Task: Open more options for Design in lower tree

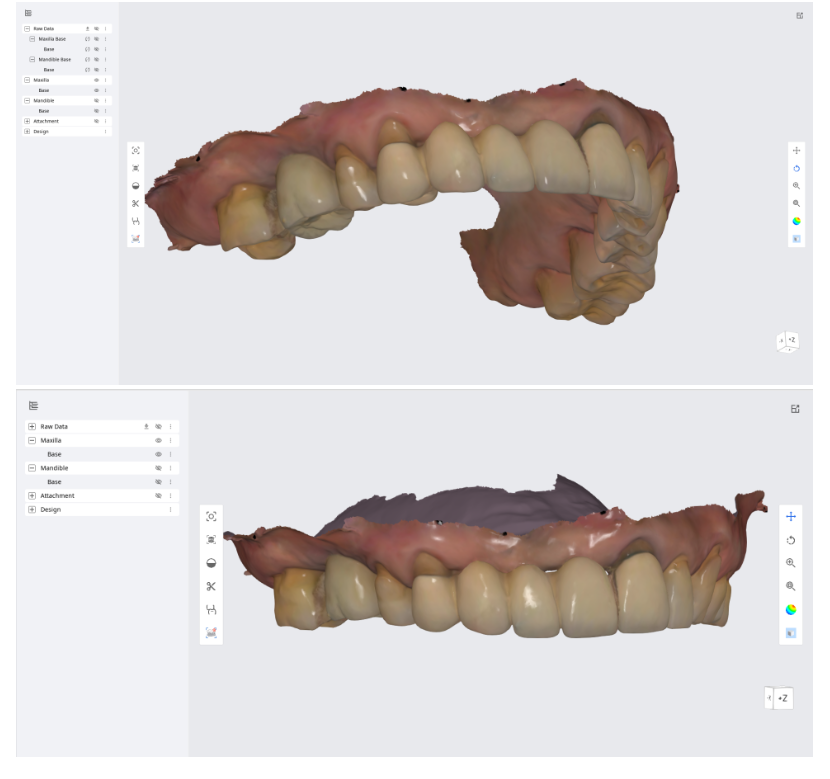Action: pos(170,509)
